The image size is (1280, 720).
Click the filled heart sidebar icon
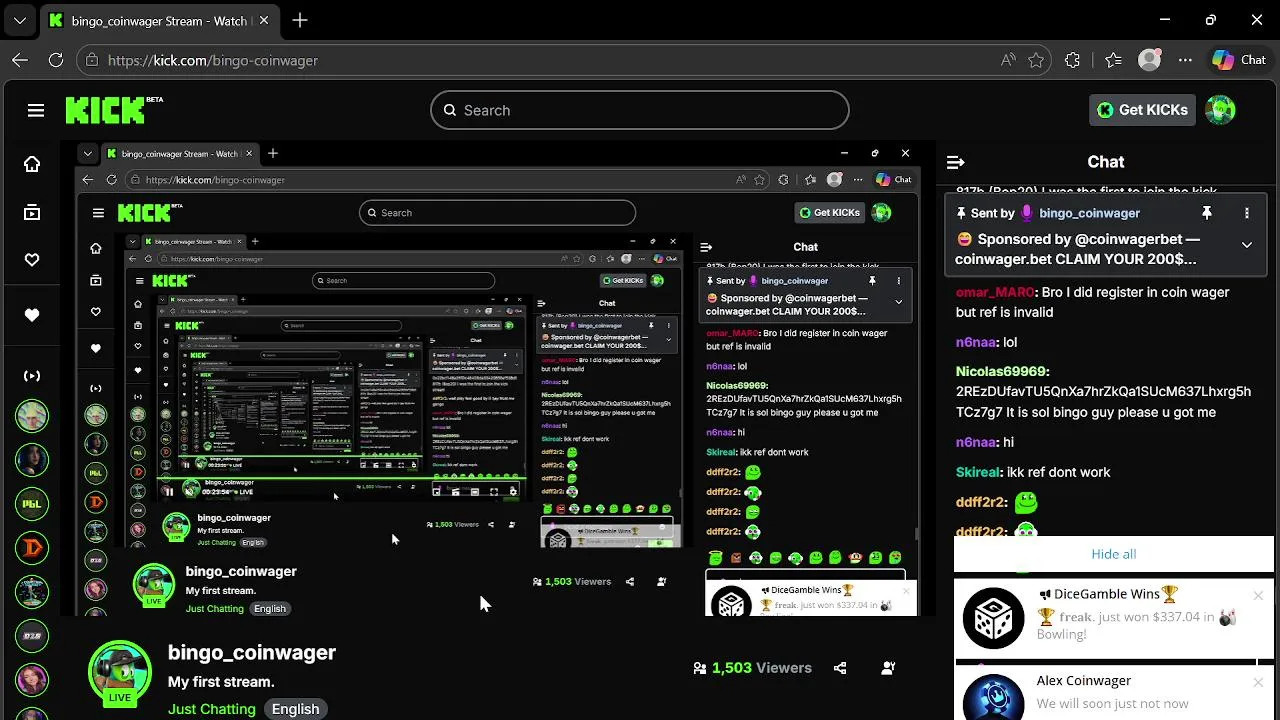coord(32,315)
